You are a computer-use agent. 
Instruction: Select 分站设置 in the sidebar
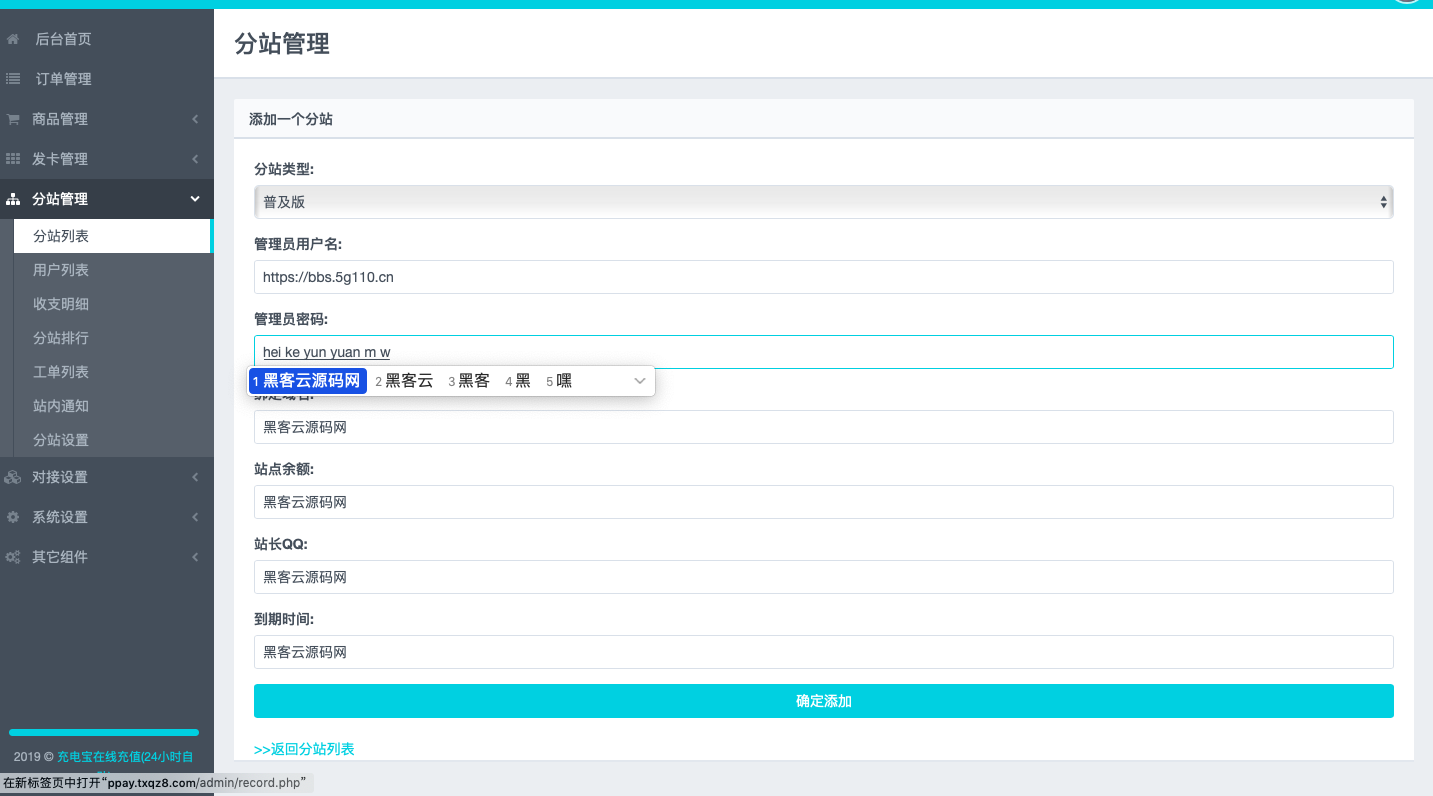click(x=61, y=440)
